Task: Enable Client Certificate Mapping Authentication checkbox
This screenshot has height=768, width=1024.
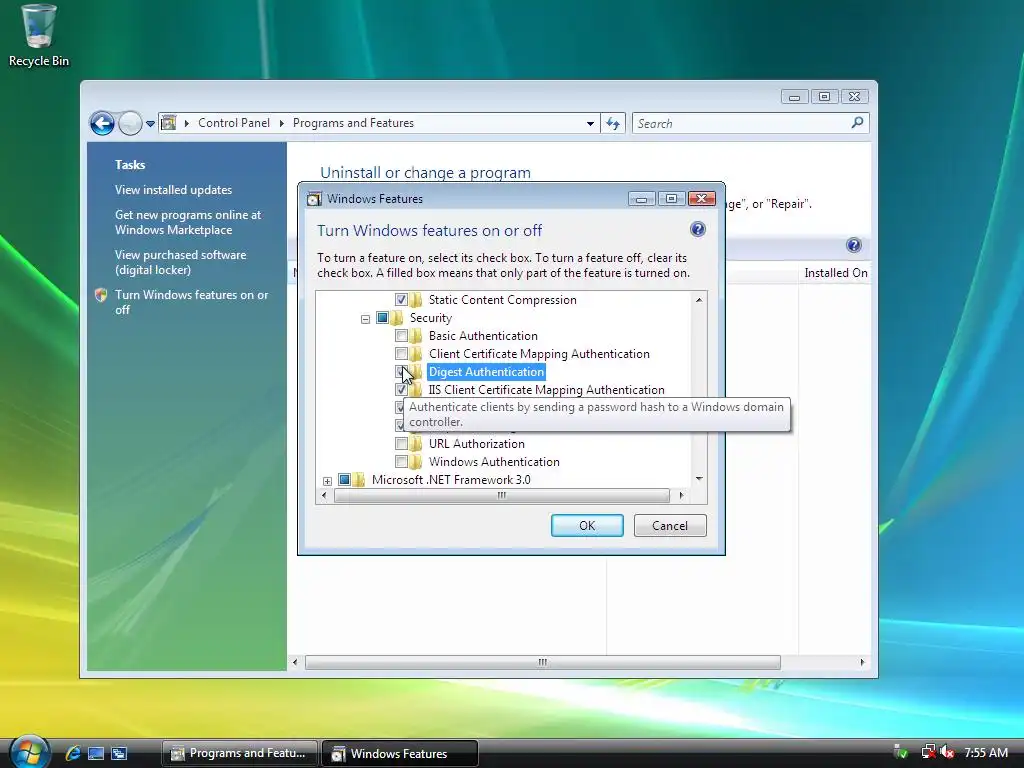Action: point(401,354)
